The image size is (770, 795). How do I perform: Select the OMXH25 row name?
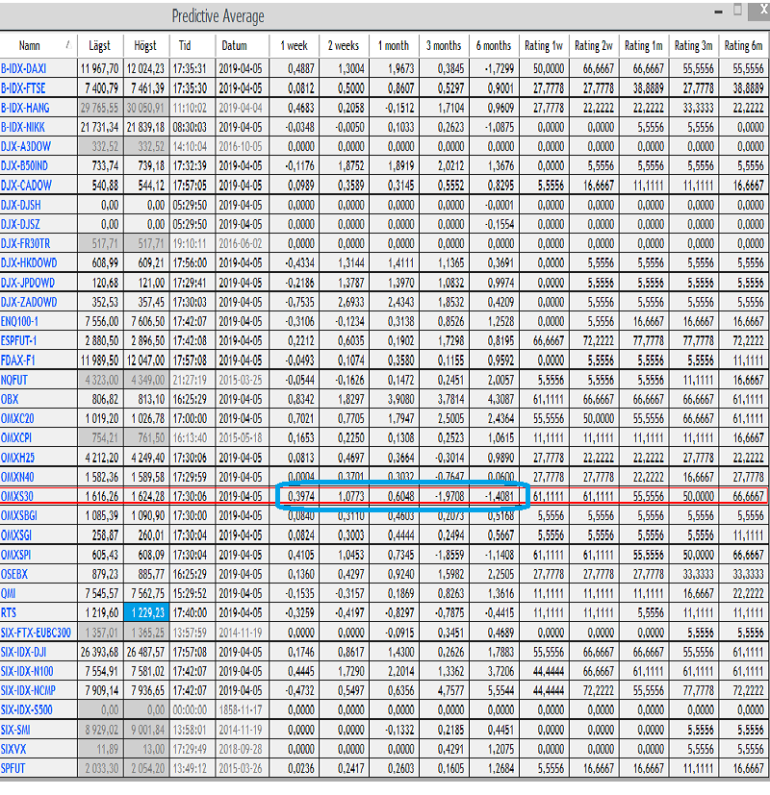coord(18,457)
